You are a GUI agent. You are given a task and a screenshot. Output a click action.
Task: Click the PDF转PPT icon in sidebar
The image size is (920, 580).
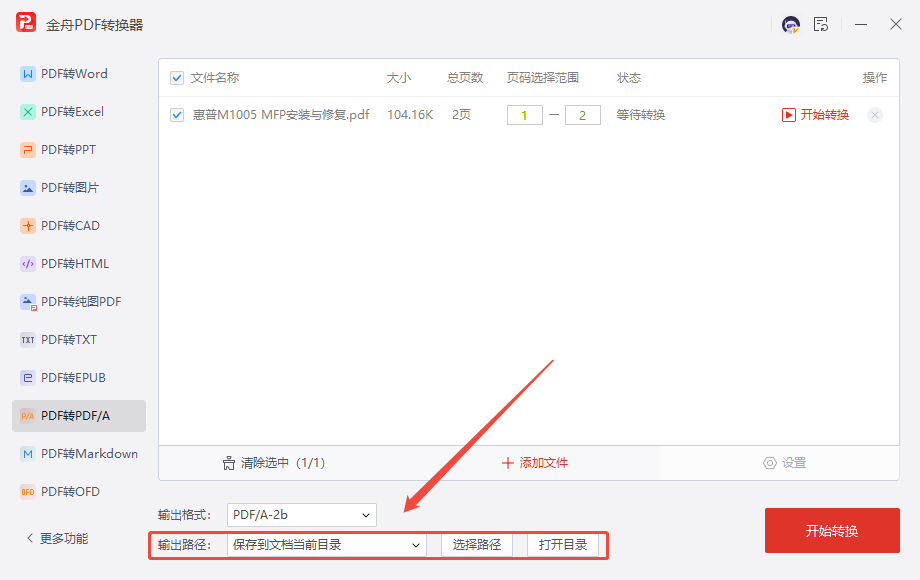click(28, 150)
